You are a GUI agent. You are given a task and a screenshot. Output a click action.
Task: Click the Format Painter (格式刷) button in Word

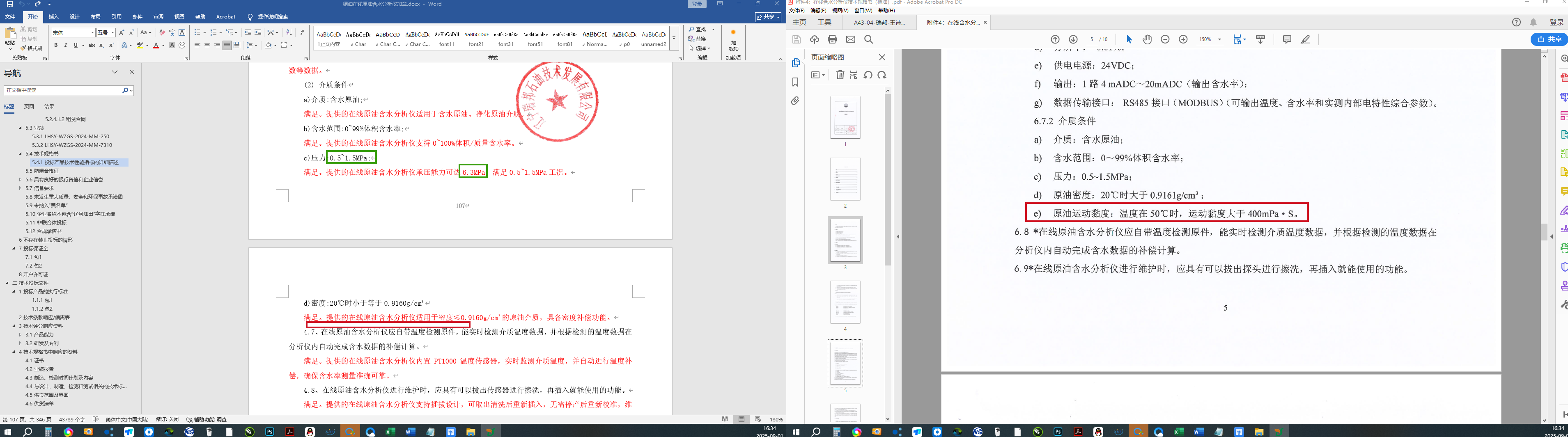pos(32,48)
